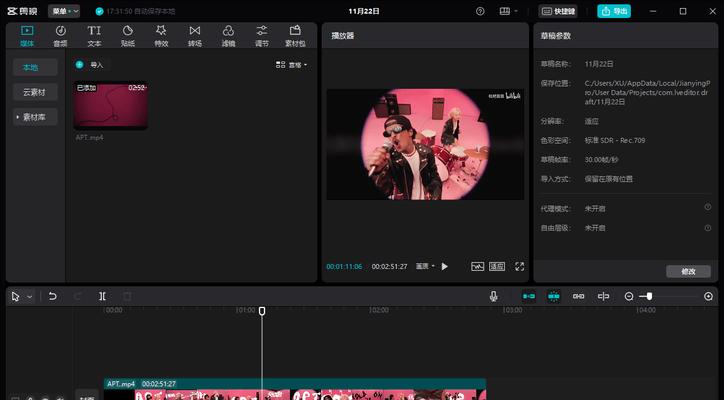Screen dimensions: 724x400
Task: Click the 导入 import plus icon
Action: click(79, 65)
